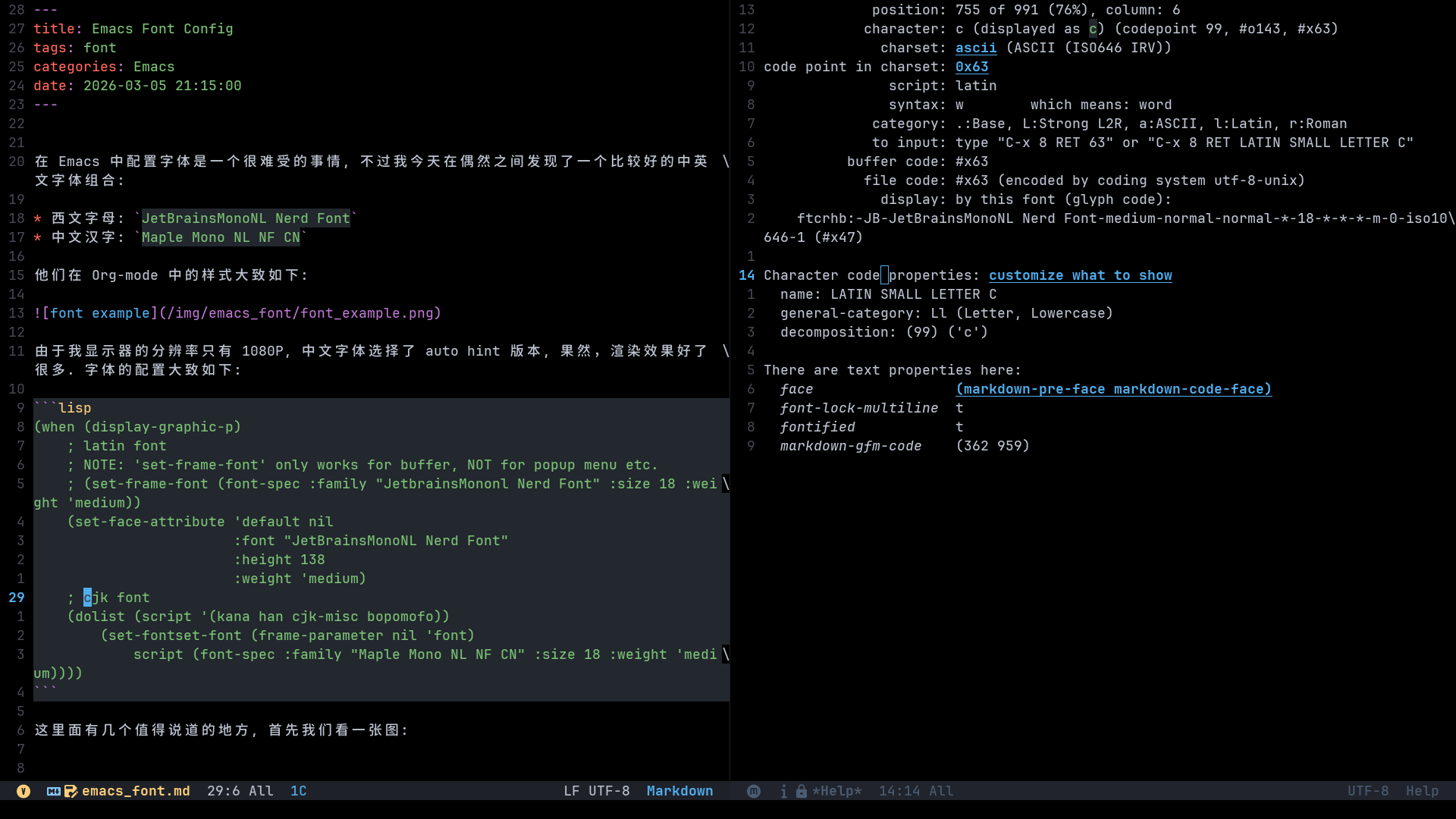Viewport: 1456px width, 819px height.
Task: Click the Help major mode in modeline
Action: coord(1422,791)
